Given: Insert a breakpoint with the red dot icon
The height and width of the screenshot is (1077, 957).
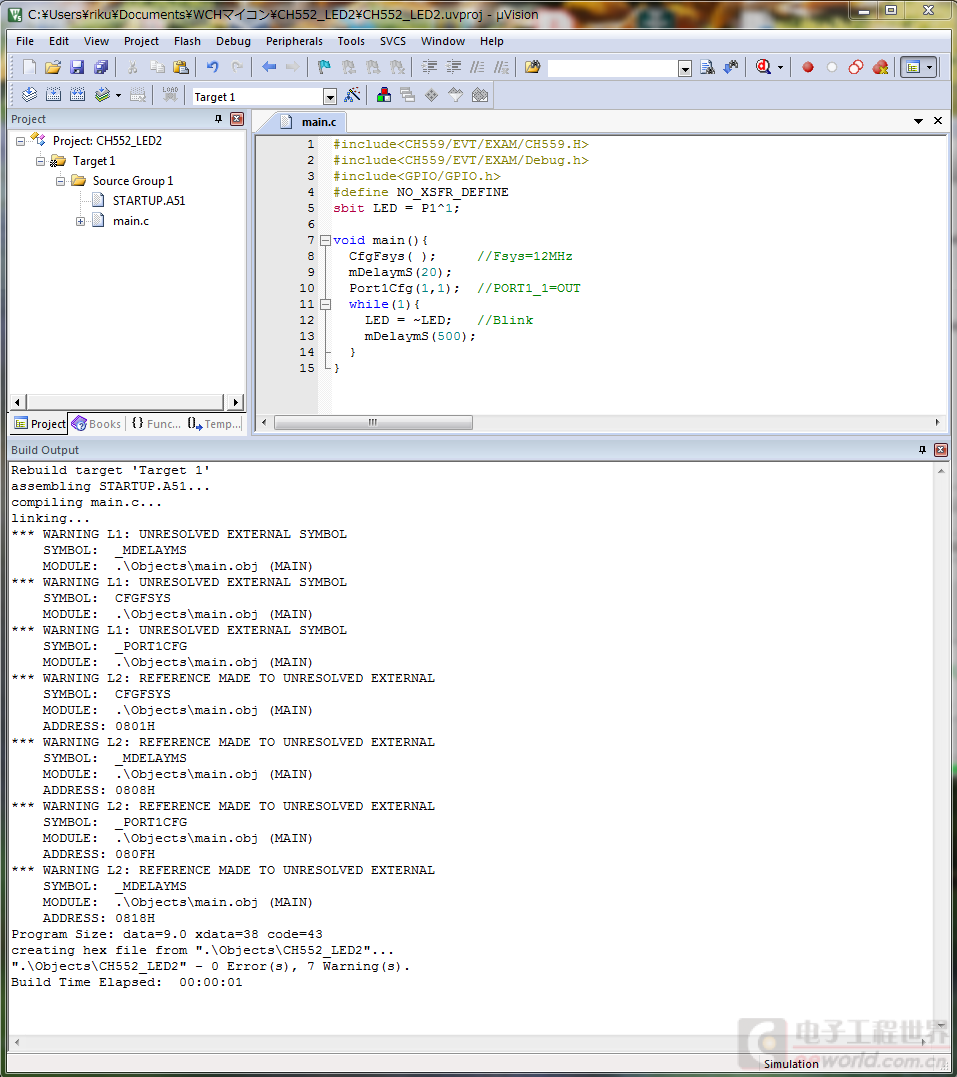Looking at the screenshot, I should coord(808,67).
